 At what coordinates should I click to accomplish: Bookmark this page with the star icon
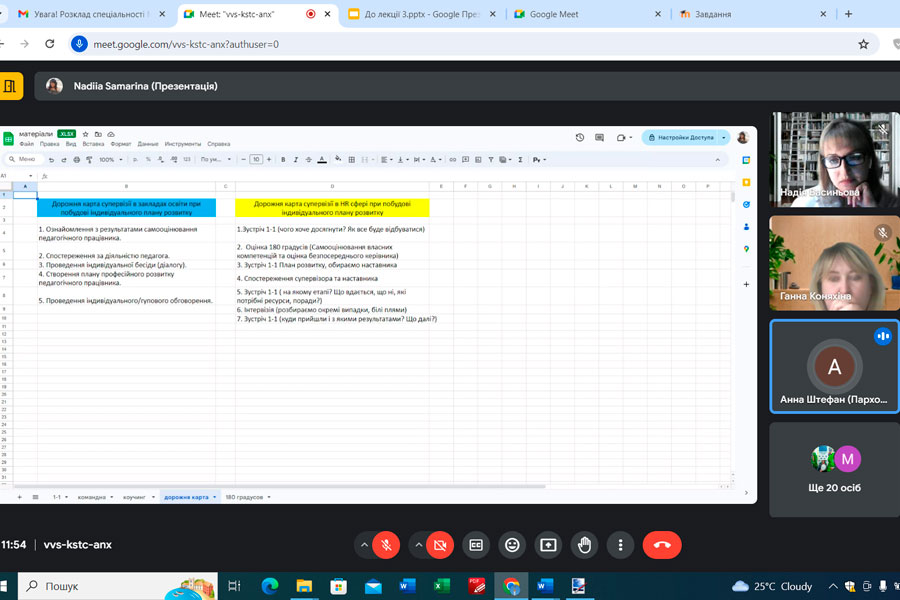pos(863,44)
